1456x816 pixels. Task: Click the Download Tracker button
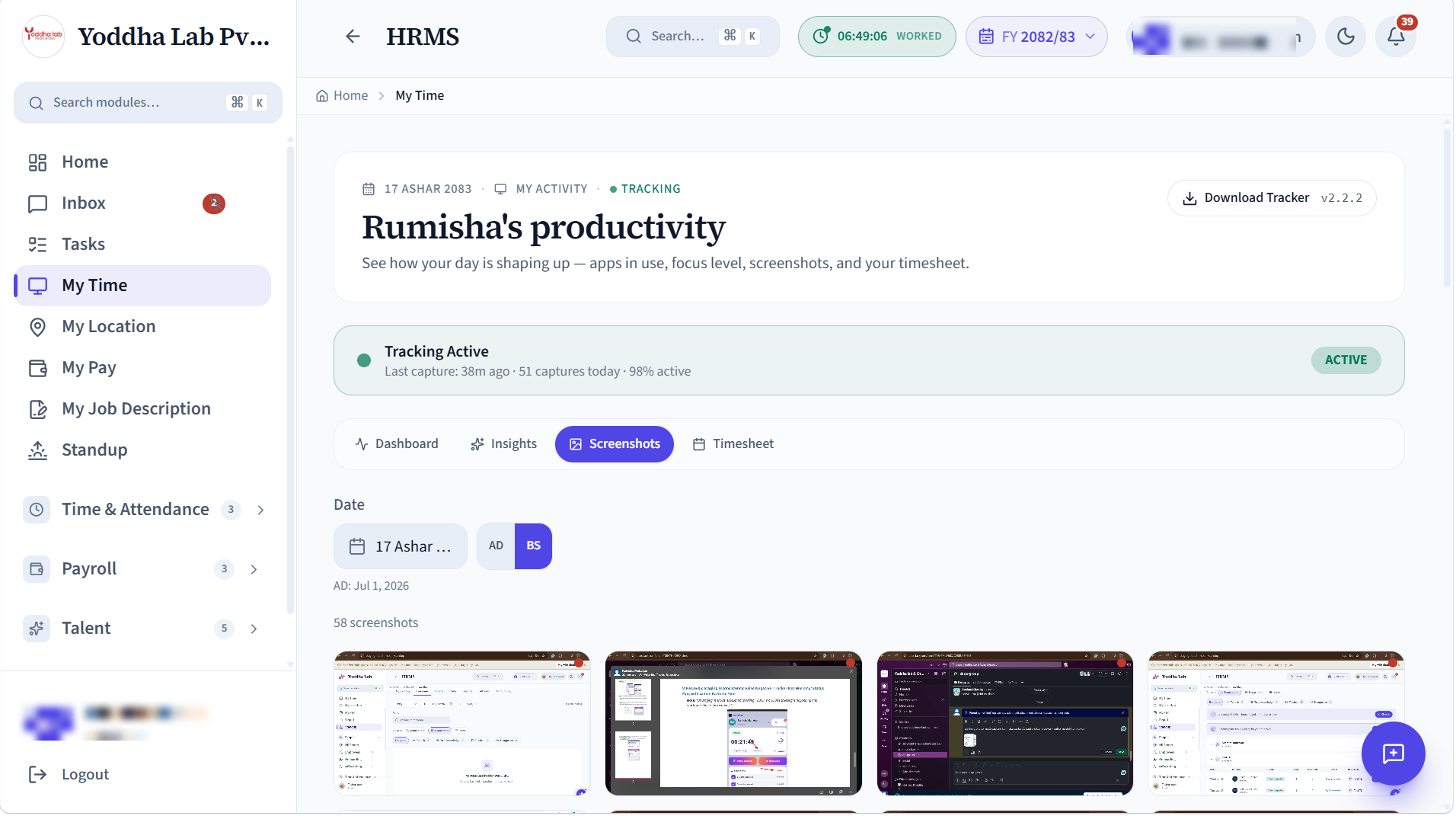[x=1272, y=198]
